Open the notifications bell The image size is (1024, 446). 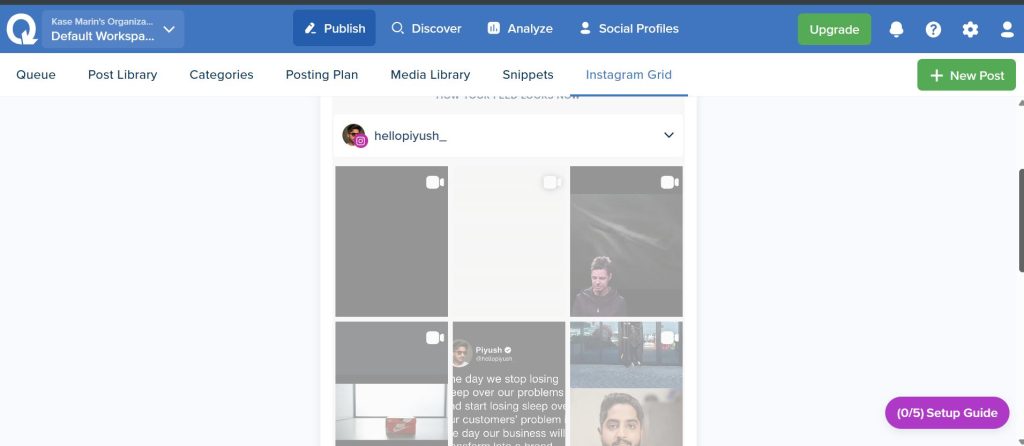pyautogui.click(x=897, y=29)
